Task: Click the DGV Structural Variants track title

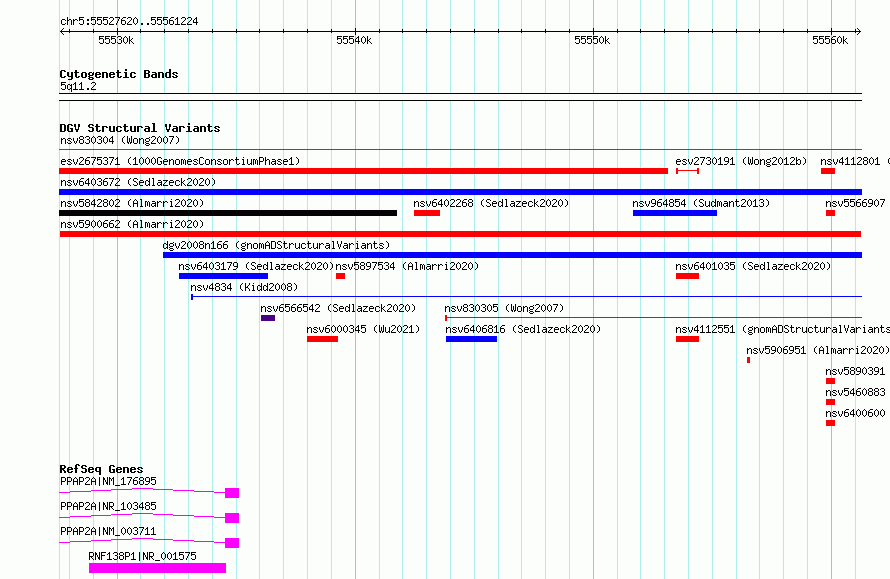Action: click(140, 128)
